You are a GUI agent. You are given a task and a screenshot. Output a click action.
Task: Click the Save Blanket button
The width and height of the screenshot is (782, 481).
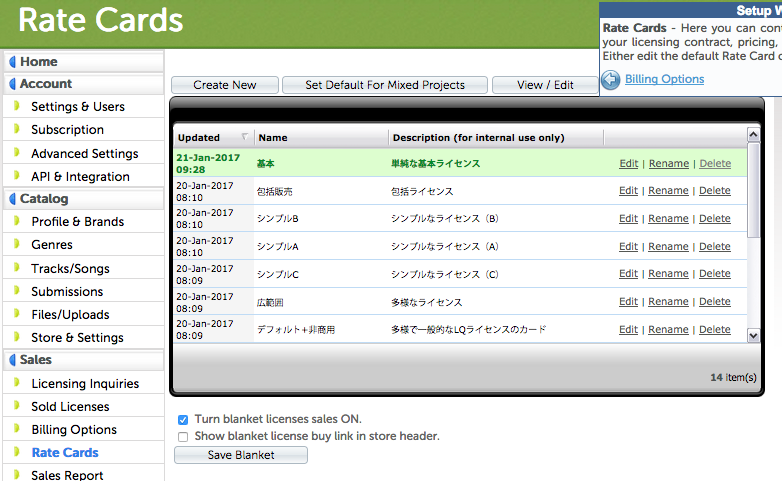pos(240,455)
